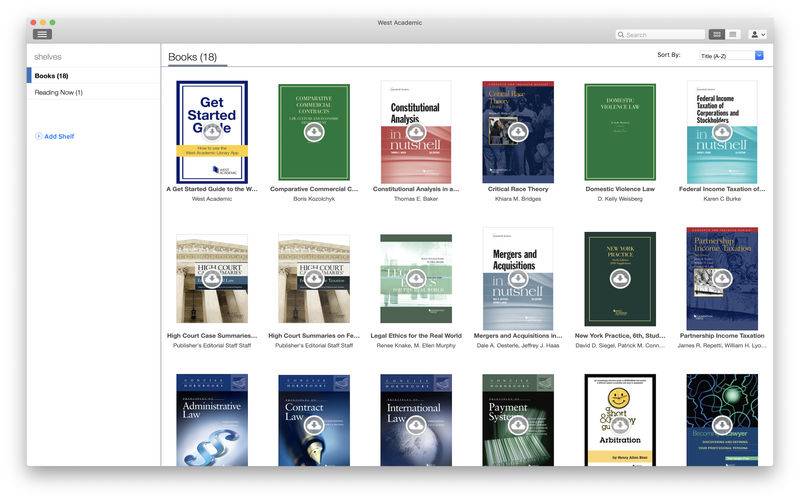Download the Becoming a Lawyer book

[x=722, y=425]
